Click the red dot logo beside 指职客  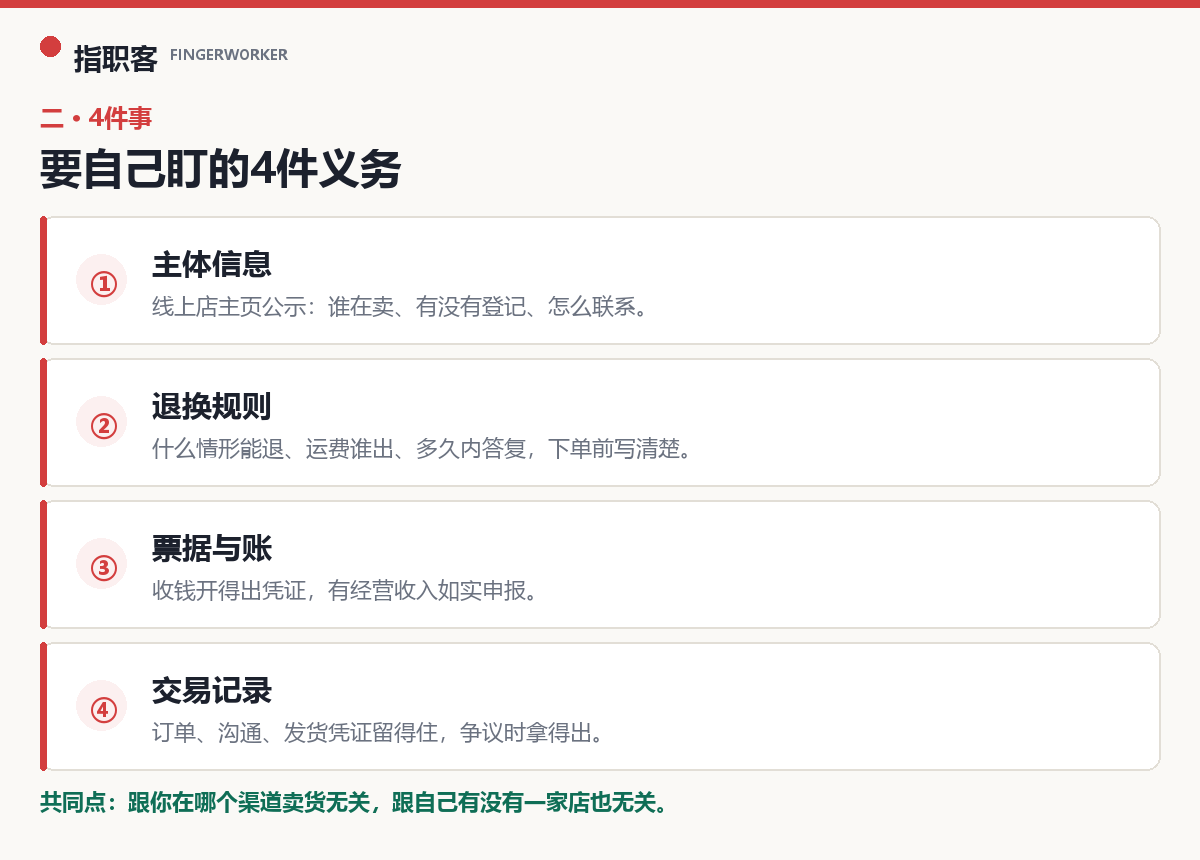51,47
